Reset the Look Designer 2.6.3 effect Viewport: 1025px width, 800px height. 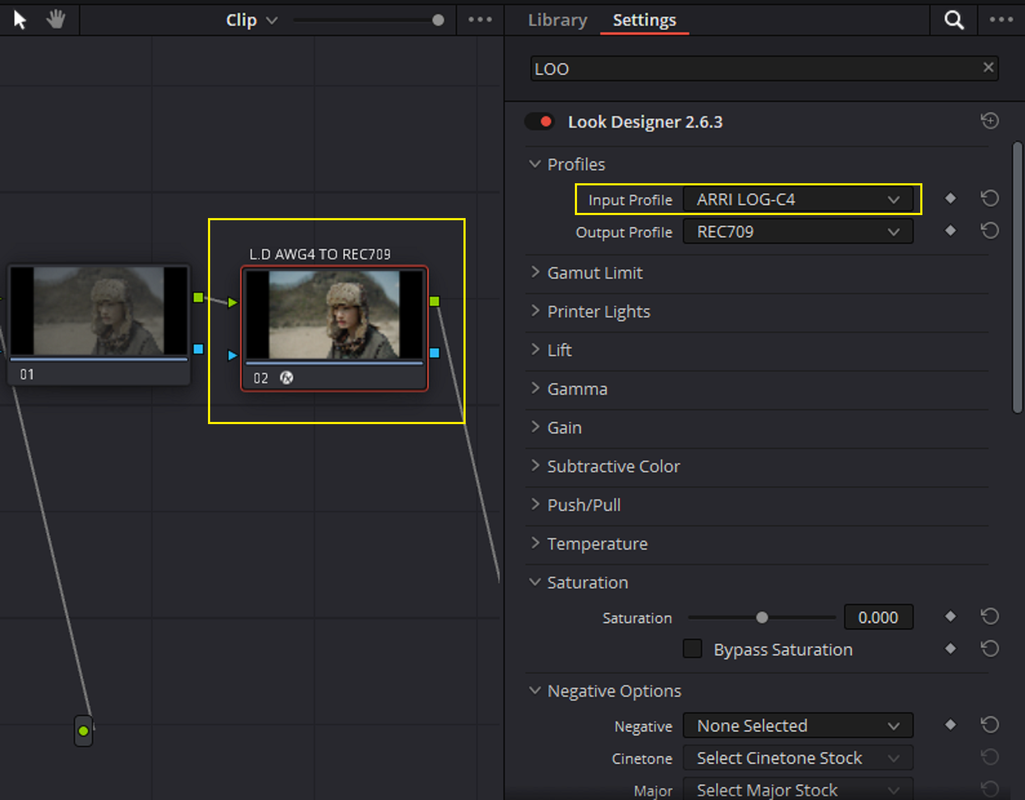point(989,121)
